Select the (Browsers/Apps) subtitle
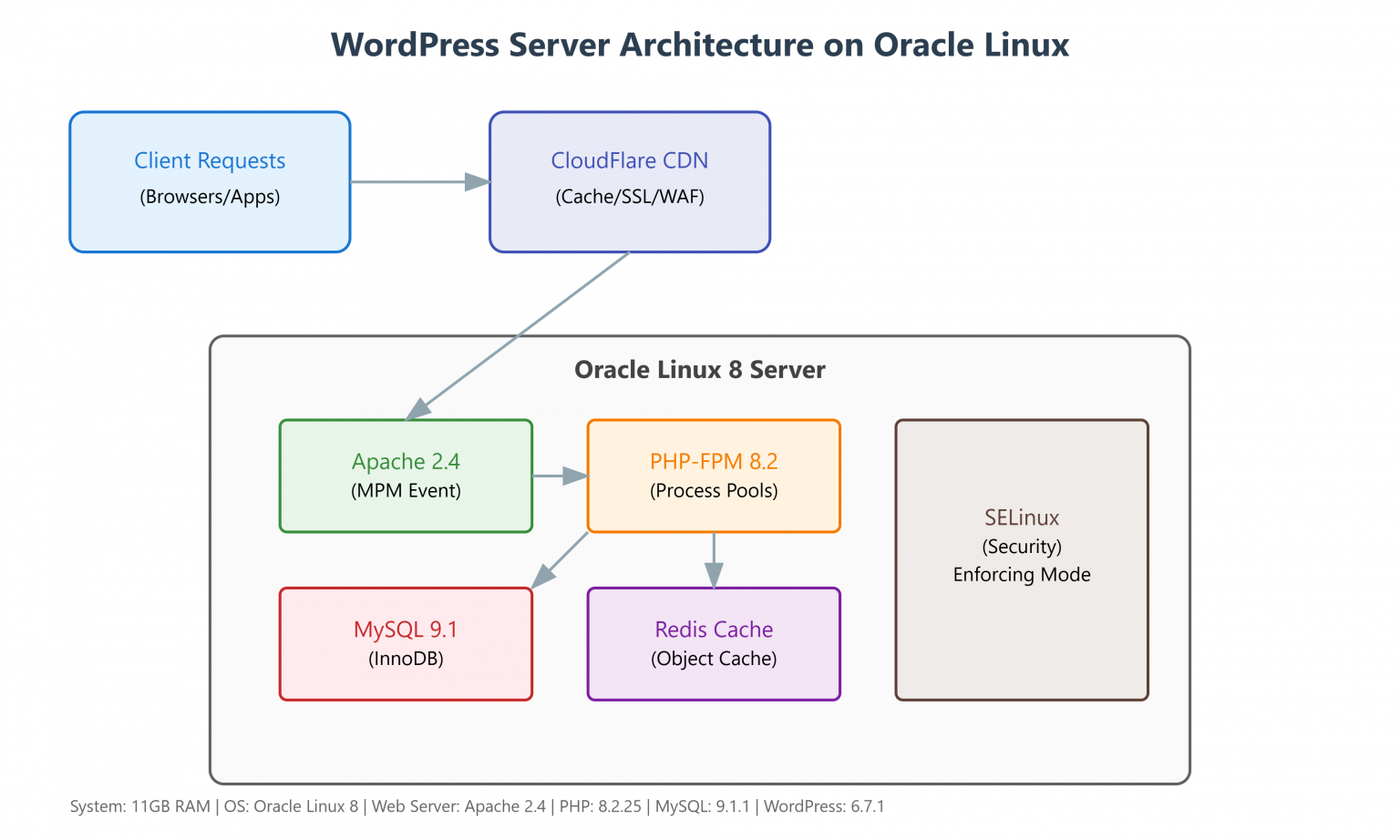 pyautogui.click(x=209, y=197)
